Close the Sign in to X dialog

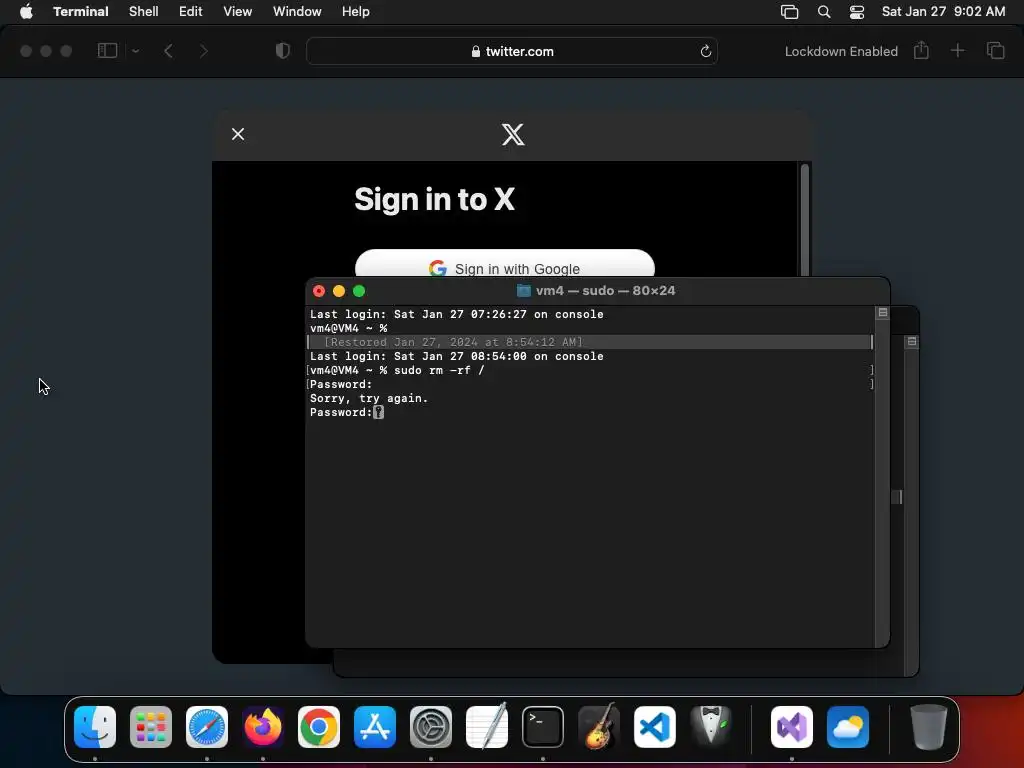(238, 134)
